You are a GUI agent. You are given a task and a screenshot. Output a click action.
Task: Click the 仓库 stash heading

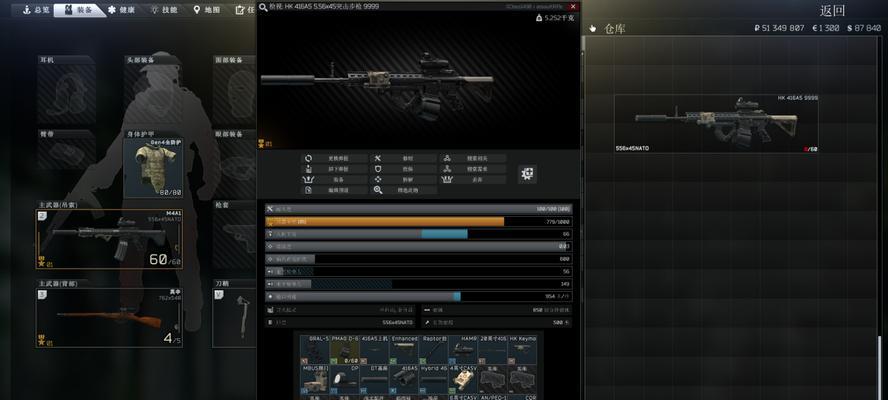(x=614, y=29)
